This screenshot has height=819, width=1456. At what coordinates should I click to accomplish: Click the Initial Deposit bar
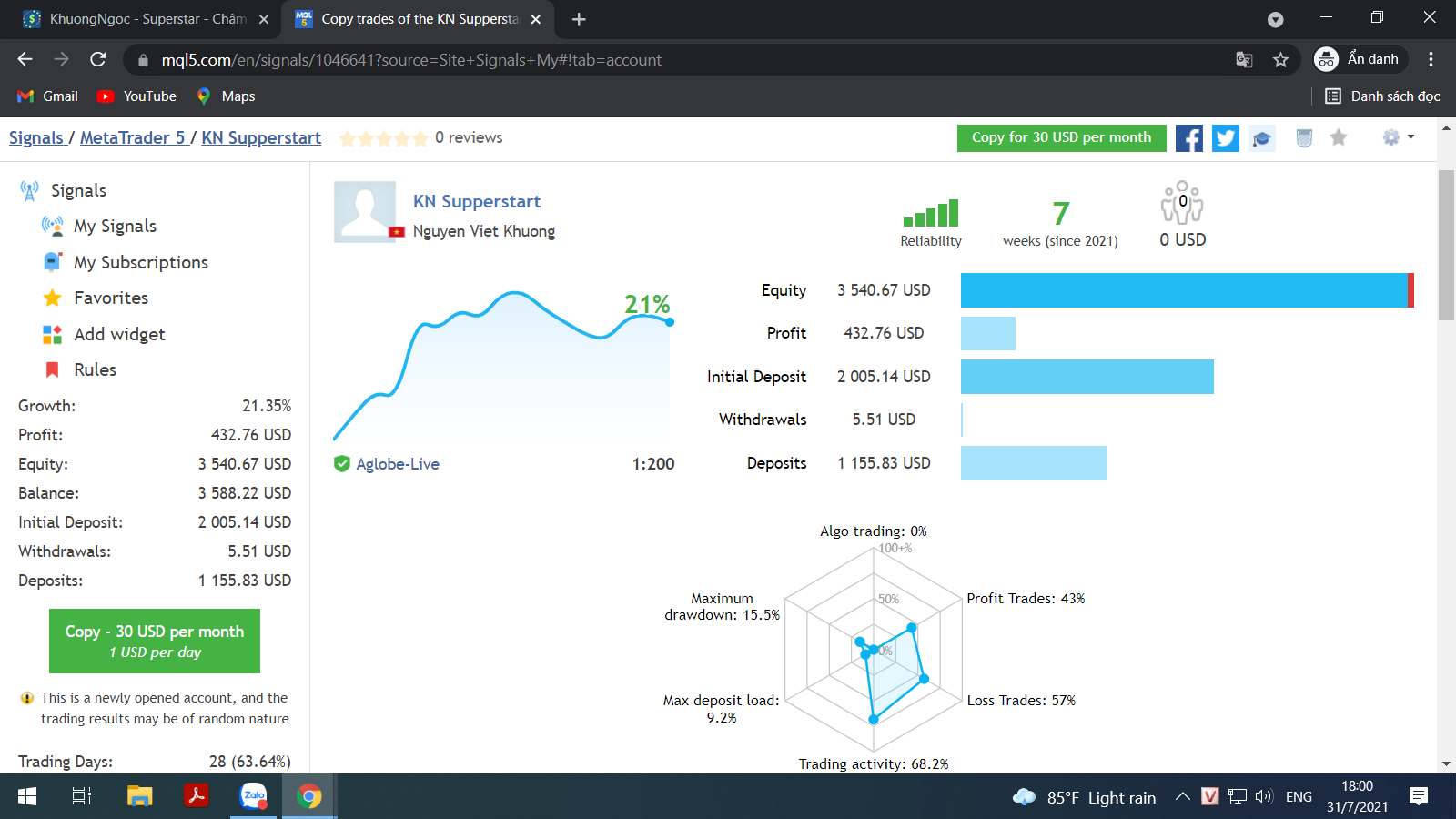(1087, 377)
